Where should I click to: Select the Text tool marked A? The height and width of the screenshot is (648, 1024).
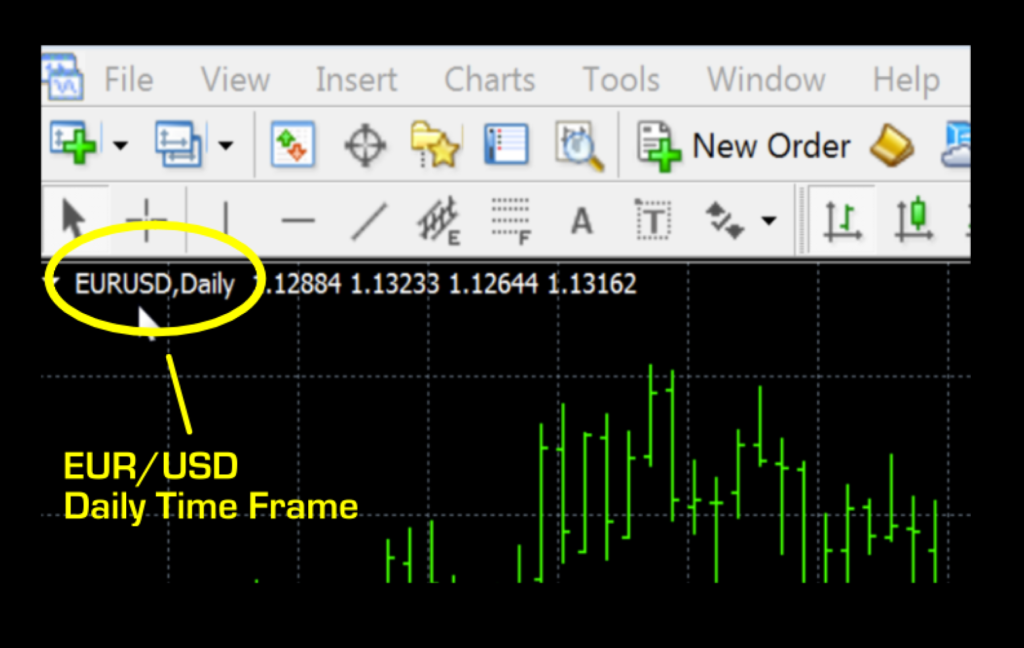click(x=581, y=219)
